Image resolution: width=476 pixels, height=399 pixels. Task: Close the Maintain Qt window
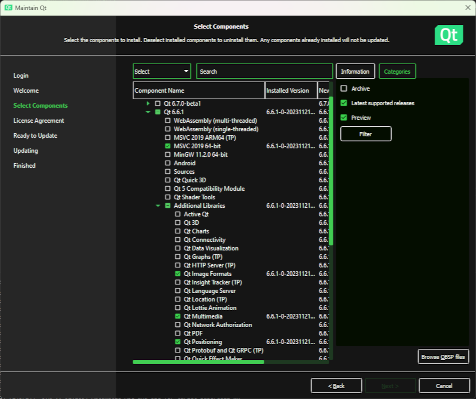[x=468, y=8]
